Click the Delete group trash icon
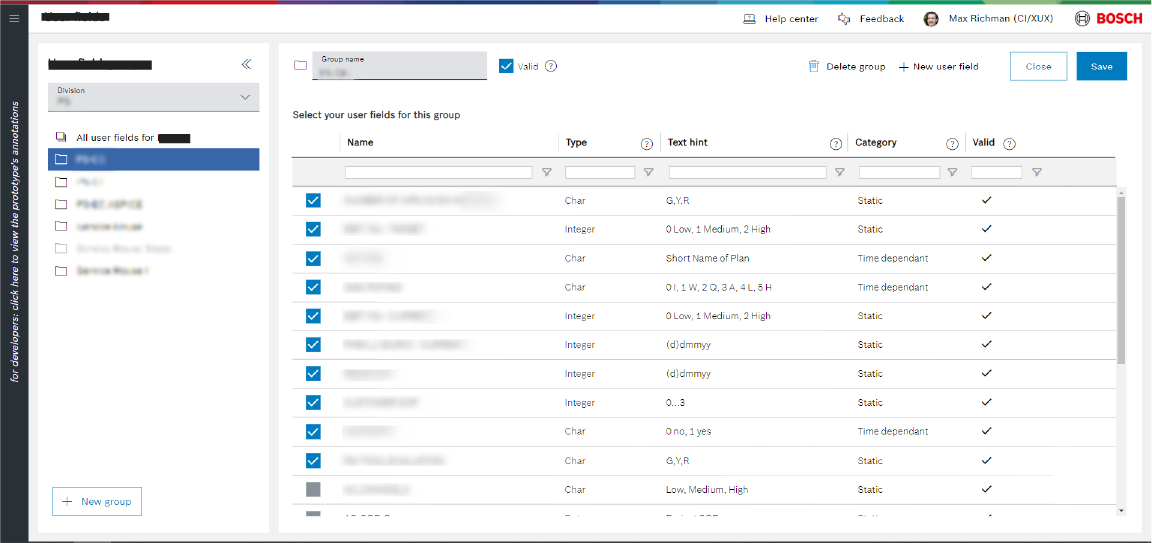The image size is (1152, 543). click(814, 67)
